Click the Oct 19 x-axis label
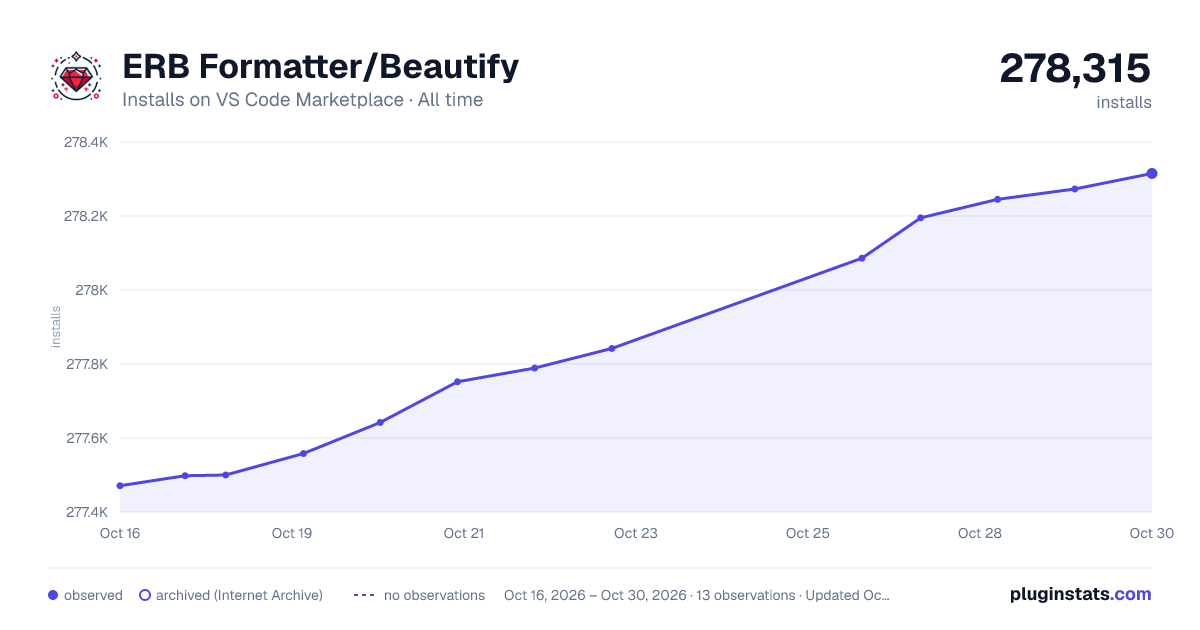 [x=292, y=533]
